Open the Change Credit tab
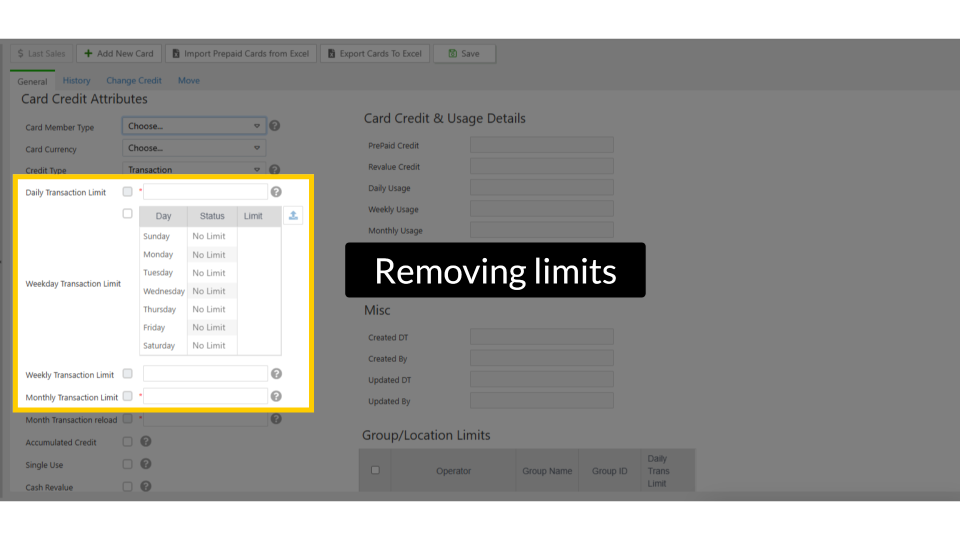The image size is (960, 540). 134,81
